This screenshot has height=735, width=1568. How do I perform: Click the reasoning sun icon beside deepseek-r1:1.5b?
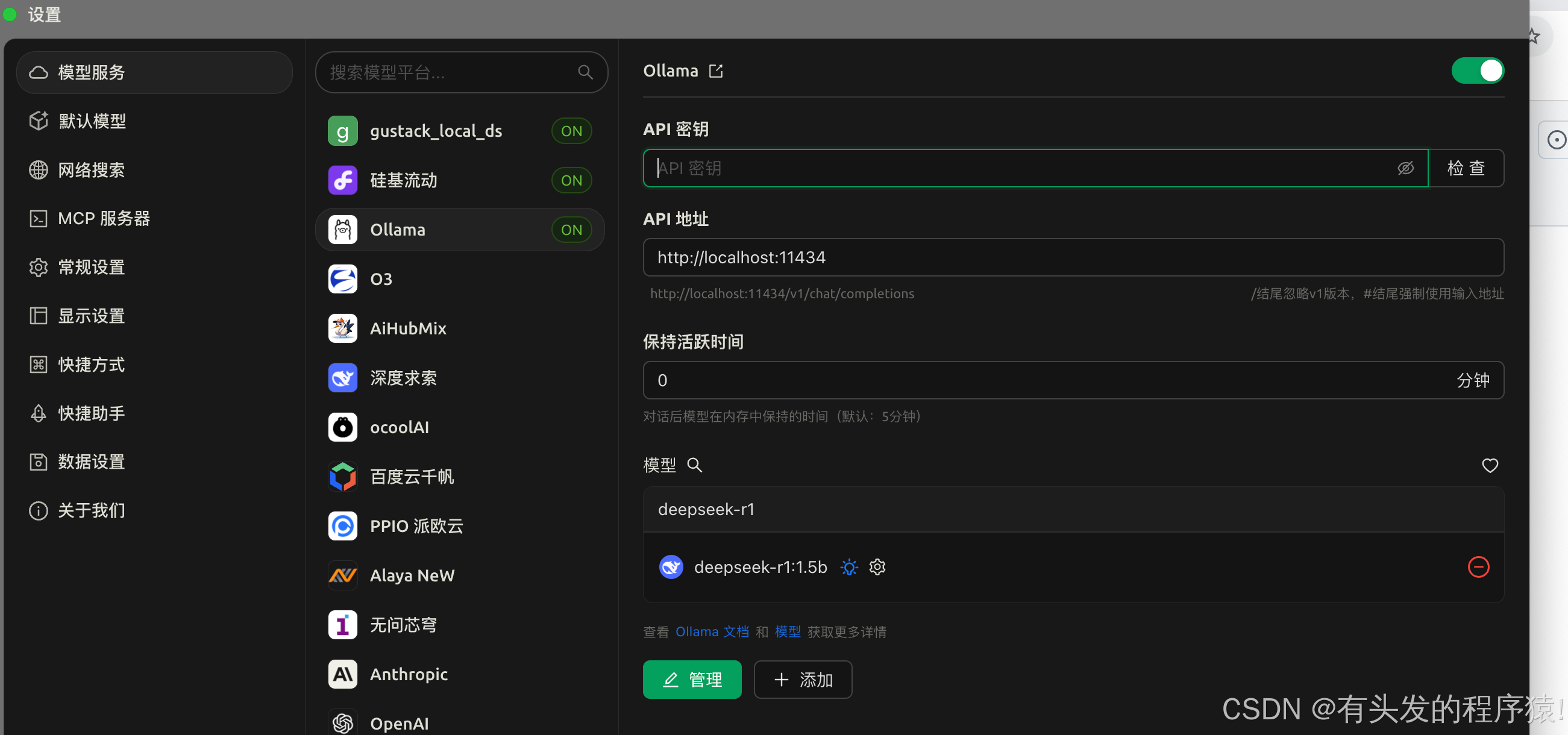pos(849,567)
